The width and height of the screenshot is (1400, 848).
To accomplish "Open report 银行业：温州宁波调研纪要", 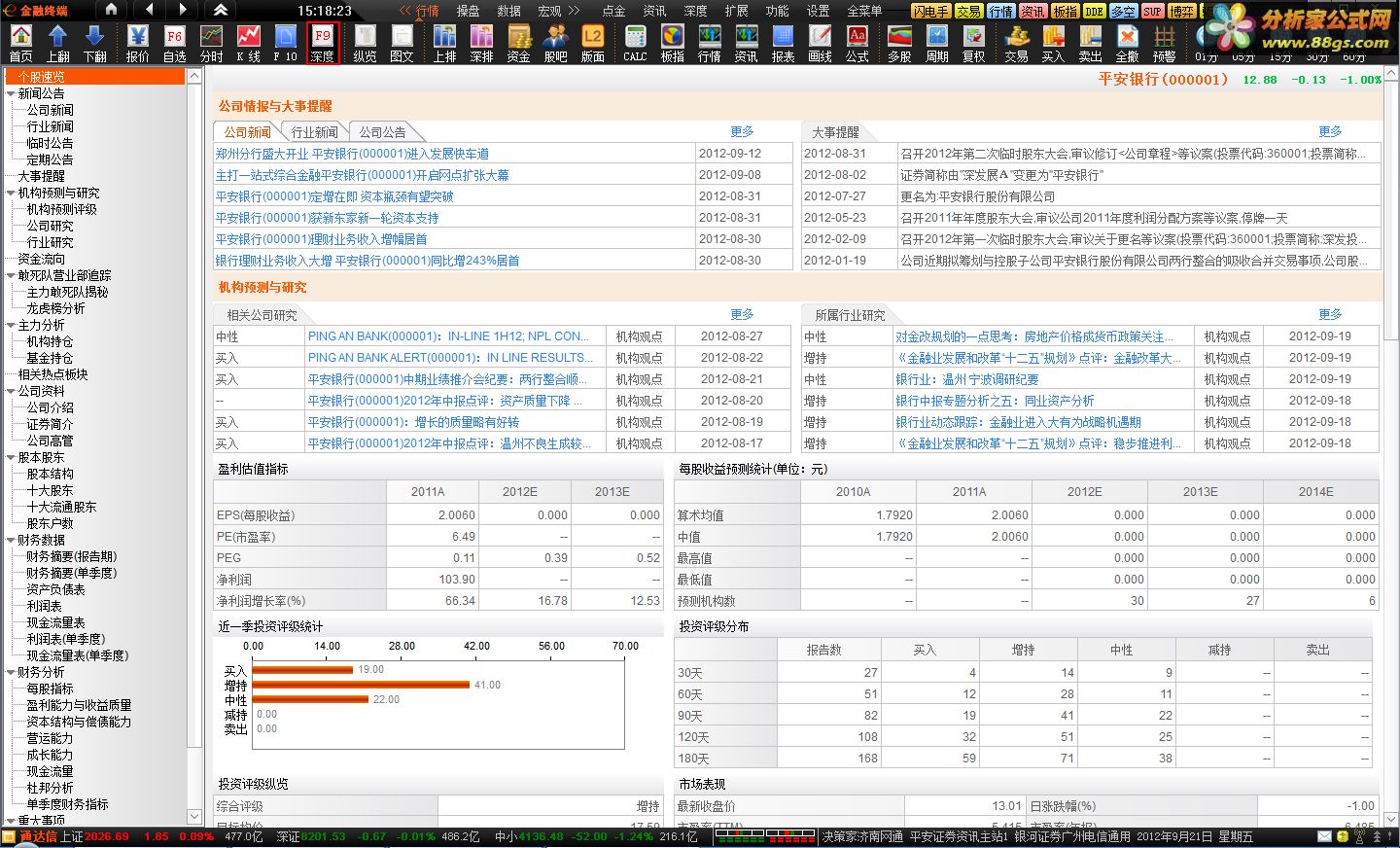I will 967,379.
